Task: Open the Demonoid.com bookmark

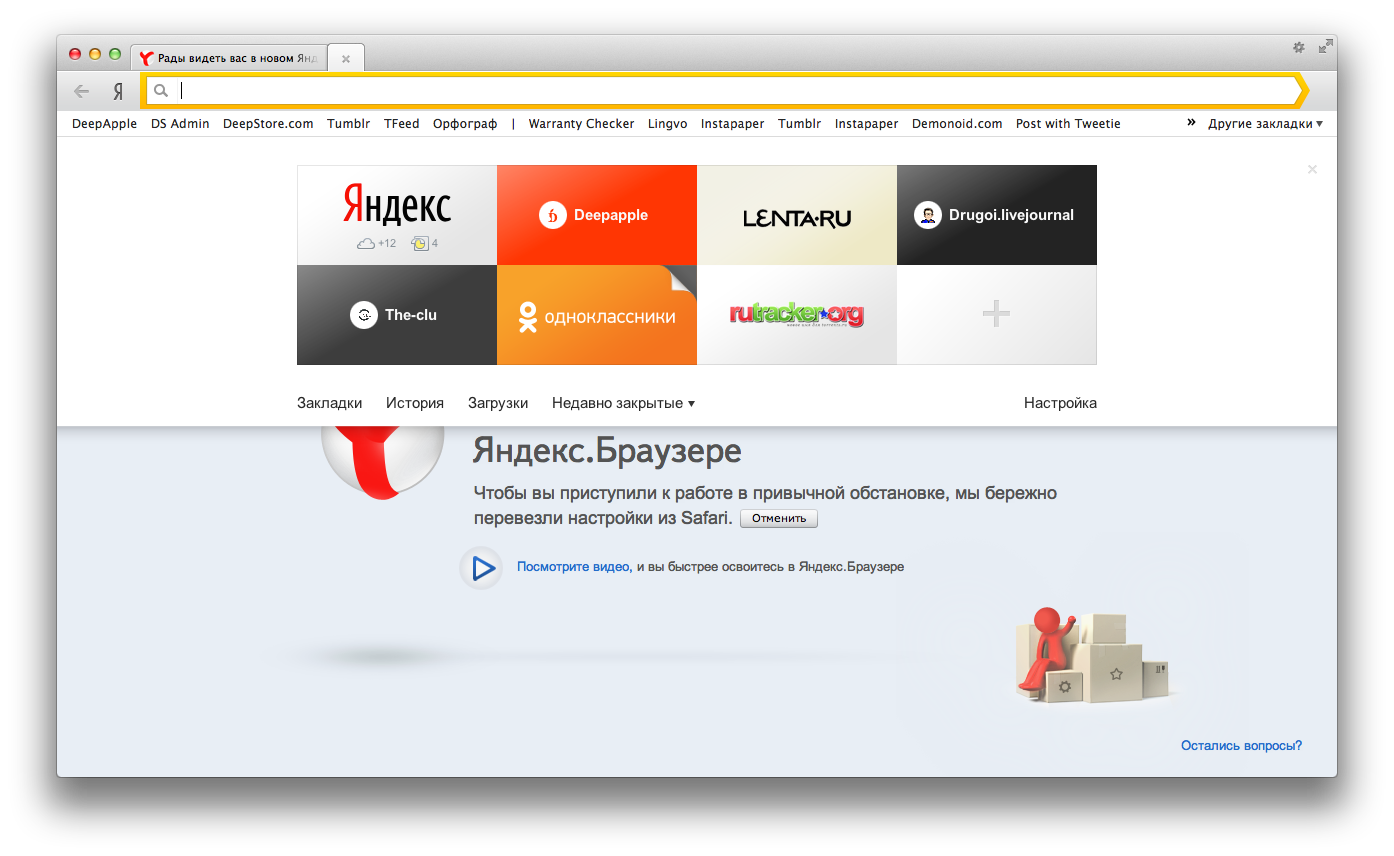Action: pos(957,124)
